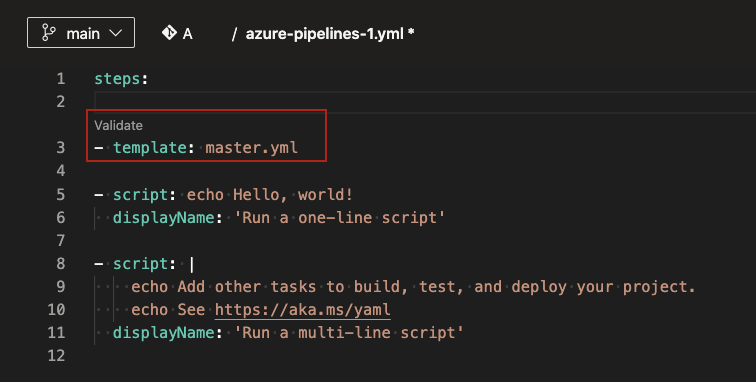Click script keyword on line 8
Screen dimensions: 756x382
pyautogui.click(x=140, y=264)
